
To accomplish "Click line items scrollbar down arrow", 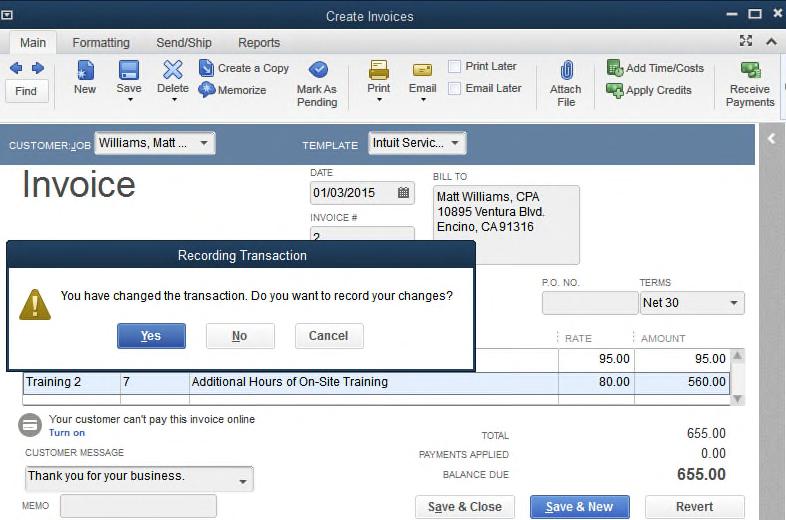I will (x=737, y=399).
